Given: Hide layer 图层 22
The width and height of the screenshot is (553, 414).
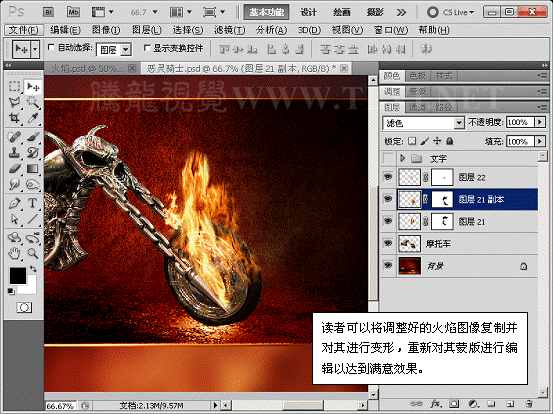Looking at the screenshot, I should pyautogui.click(x=388, y=177).
